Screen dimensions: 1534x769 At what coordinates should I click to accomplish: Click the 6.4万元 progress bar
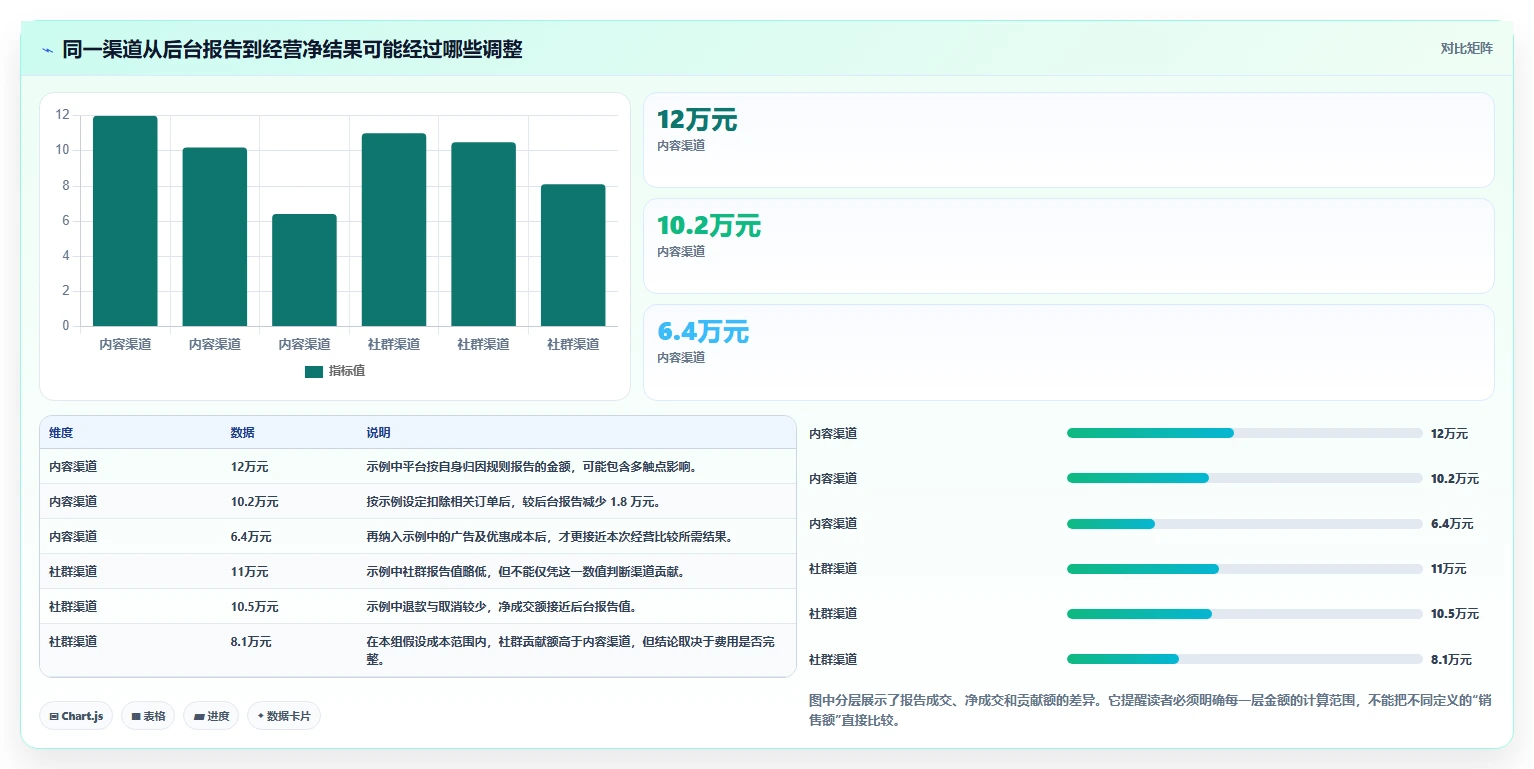point(1244,524)
